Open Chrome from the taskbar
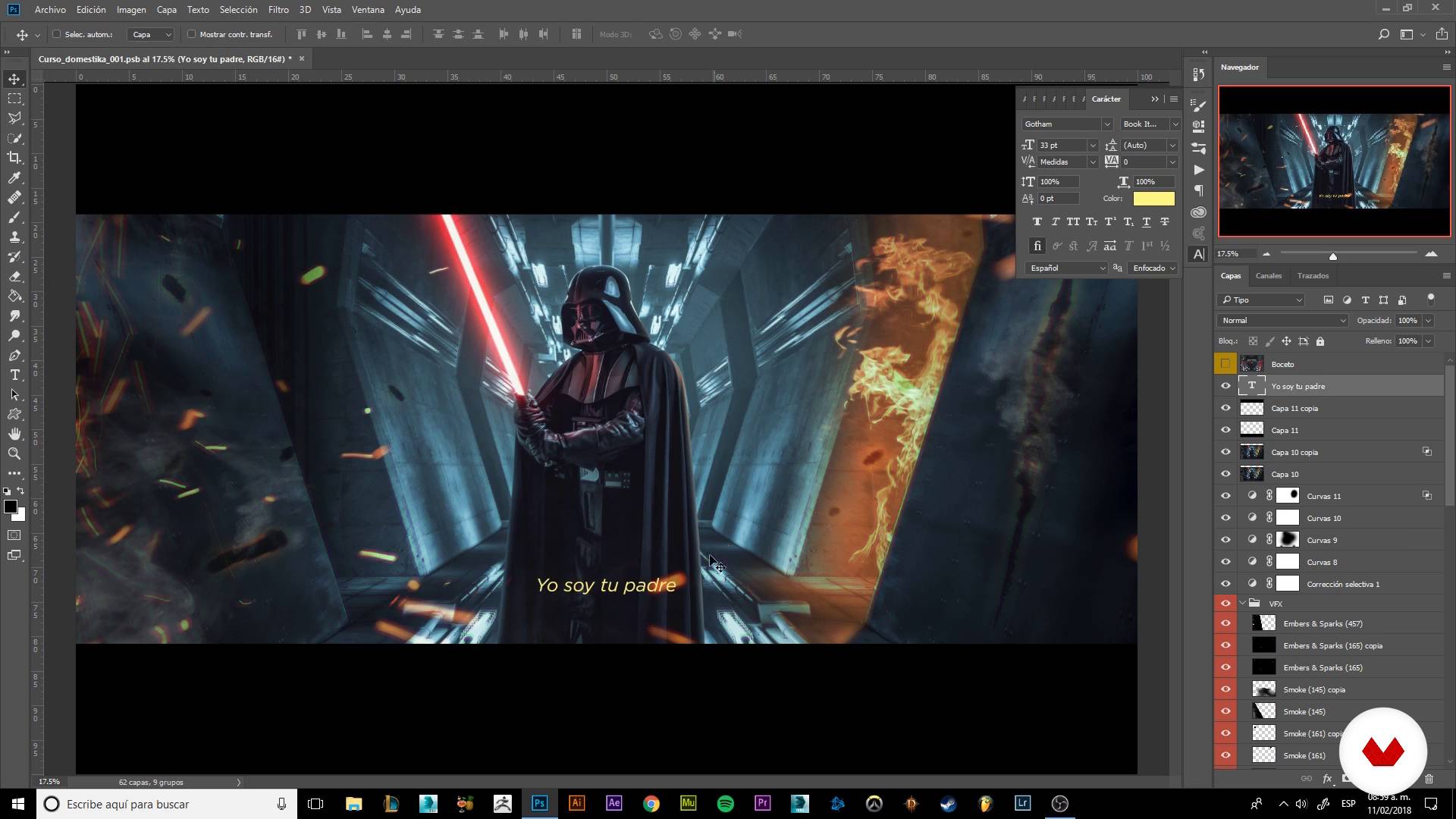This screenshot has height=819, width=1456. point(651,804)
